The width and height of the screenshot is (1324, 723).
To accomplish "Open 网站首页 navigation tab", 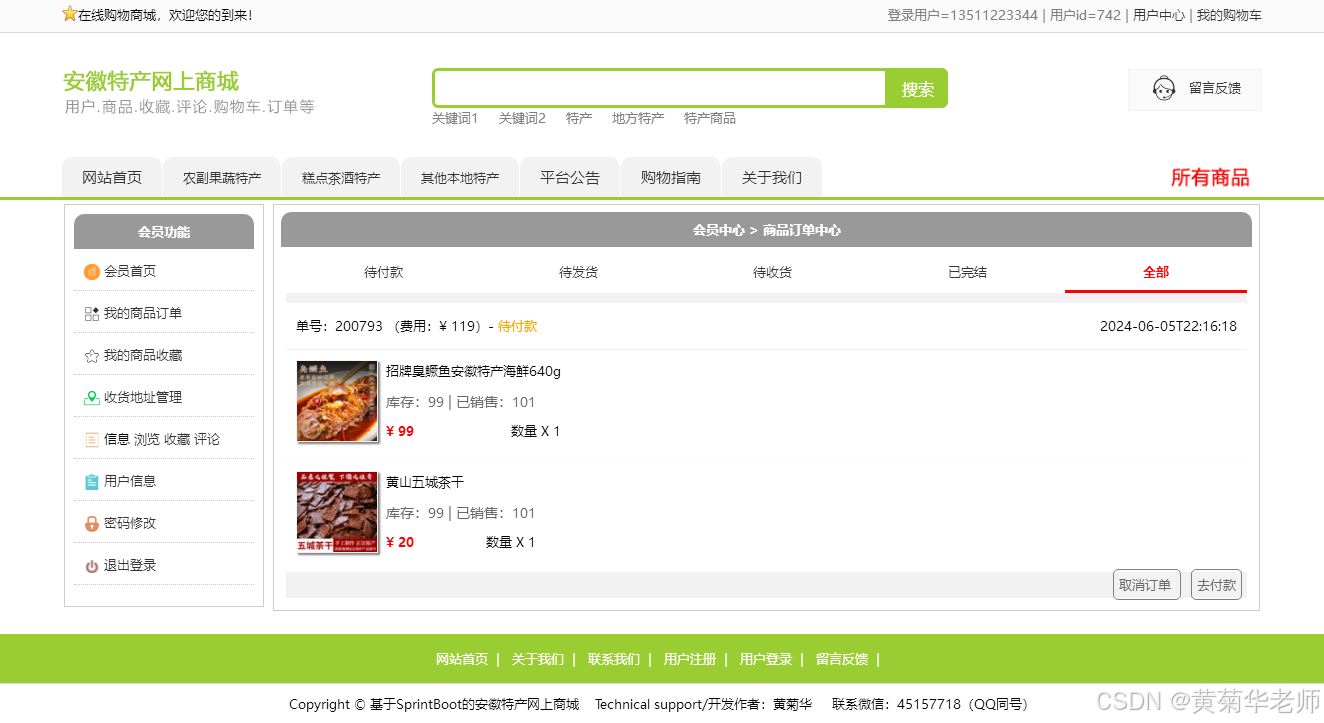I will (x=112, y=177).
